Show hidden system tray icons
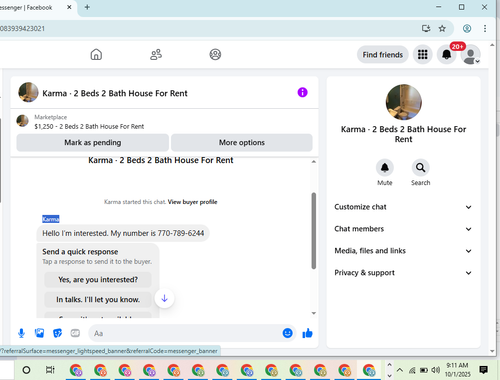Viewport: 500px width, 380px height. (400, 370)
